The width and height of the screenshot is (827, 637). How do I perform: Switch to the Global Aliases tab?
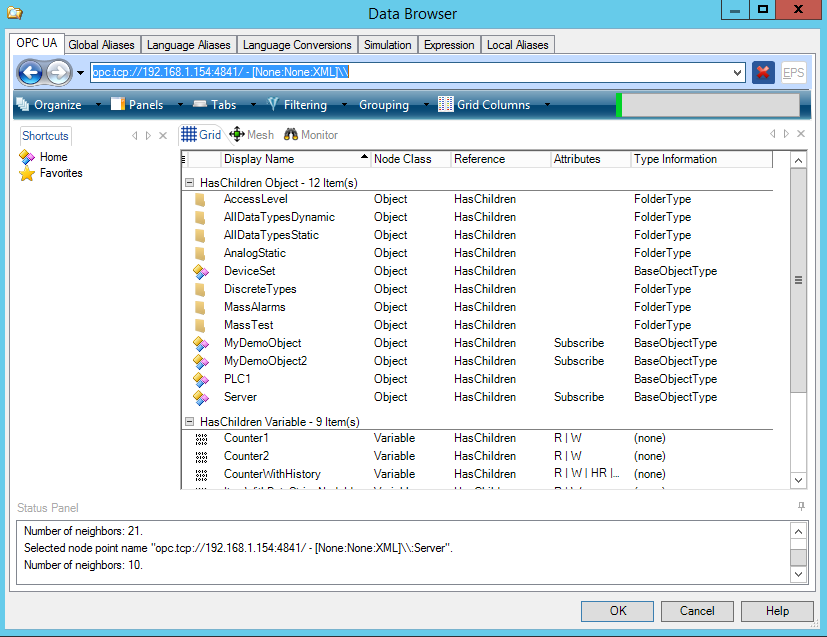click(x=103, y=45)
